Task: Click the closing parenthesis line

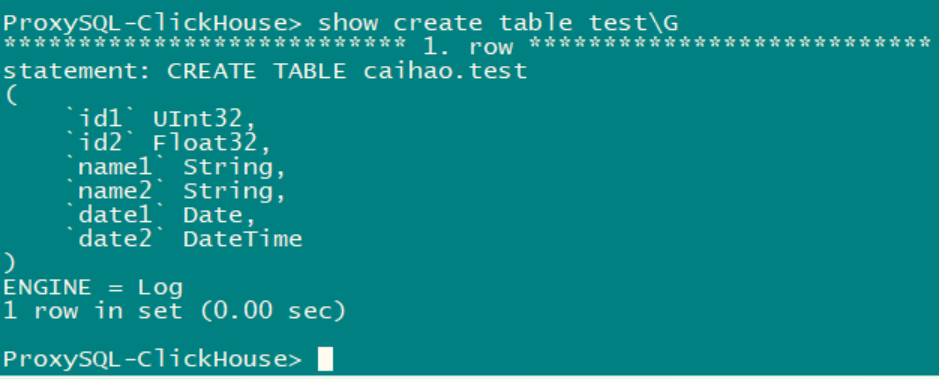Action: coord(10,263)
